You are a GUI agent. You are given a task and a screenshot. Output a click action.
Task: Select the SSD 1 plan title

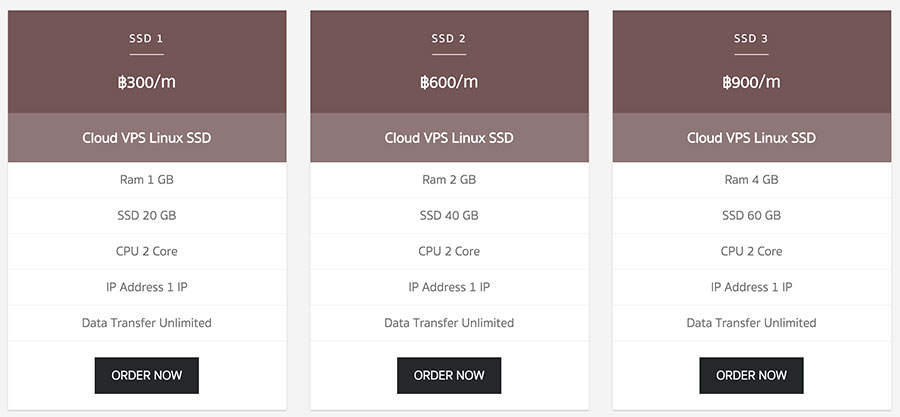(x=147, y=39)
